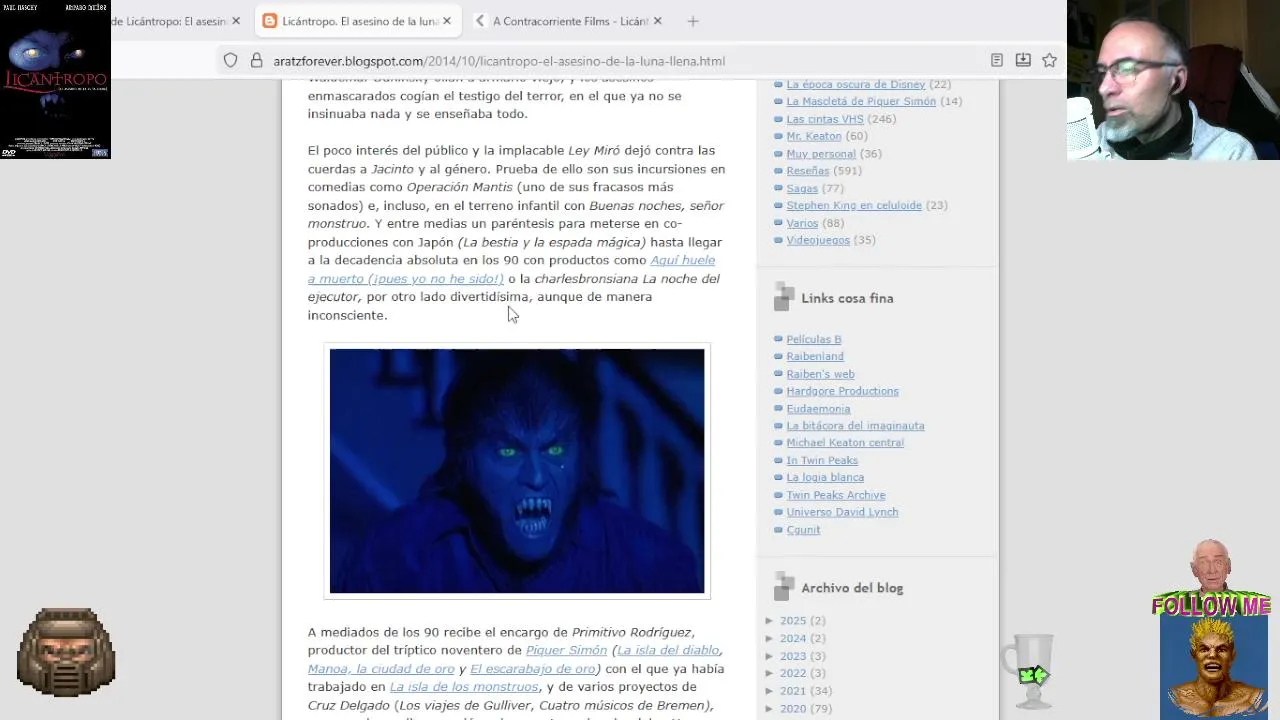Viewport: 1280px width, 720px height.
Task: Click the Links cosa fina heading
Action: [x=847, y=298]
